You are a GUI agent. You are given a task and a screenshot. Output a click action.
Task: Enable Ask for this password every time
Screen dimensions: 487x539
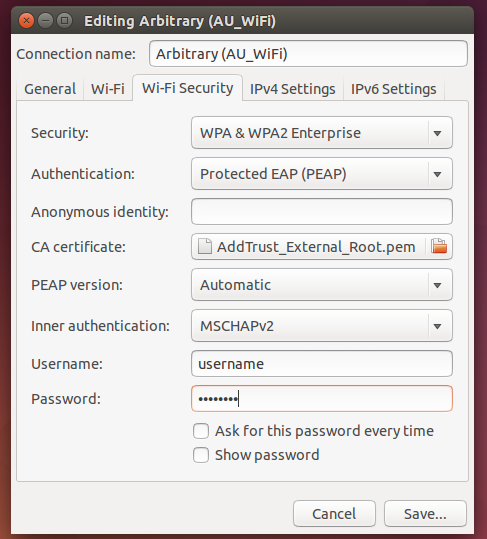tap(201, 431)
